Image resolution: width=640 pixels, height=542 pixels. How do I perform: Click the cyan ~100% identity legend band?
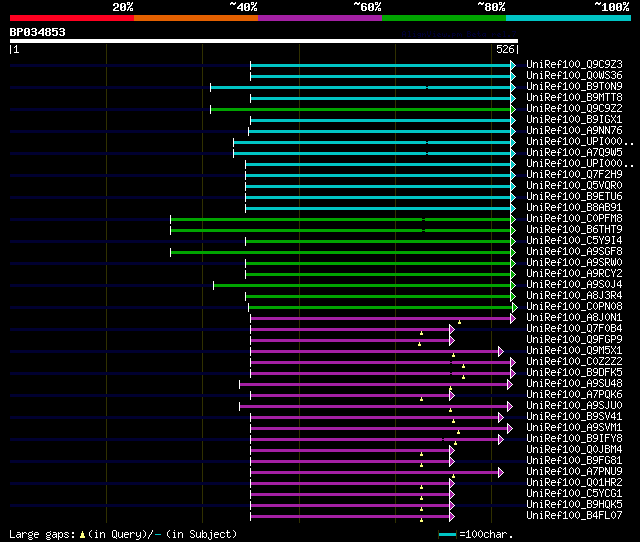coord(569,18)
